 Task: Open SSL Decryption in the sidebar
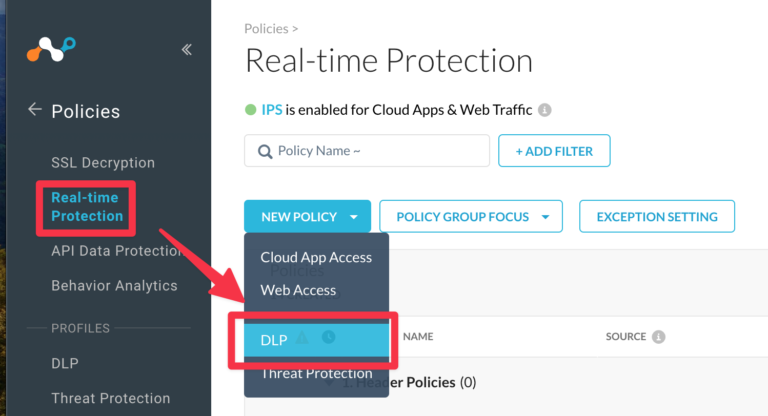[x=103, y=163]
